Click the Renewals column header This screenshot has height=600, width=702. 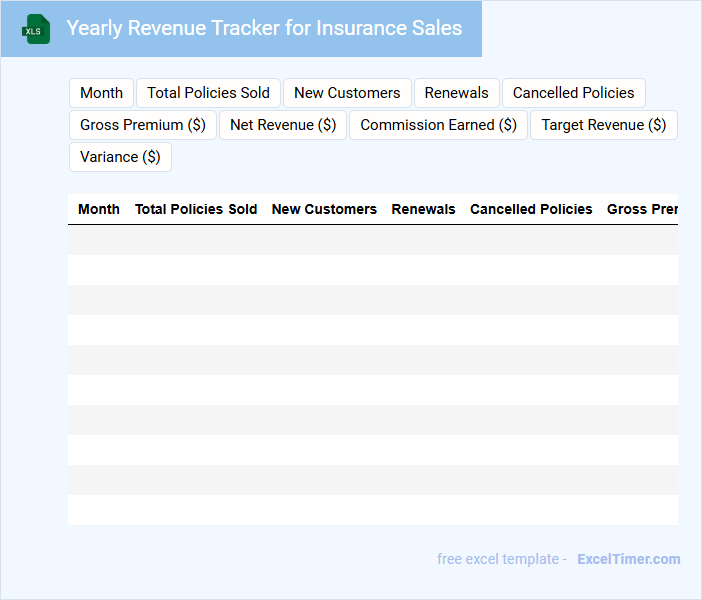click(x=423, y=209)
